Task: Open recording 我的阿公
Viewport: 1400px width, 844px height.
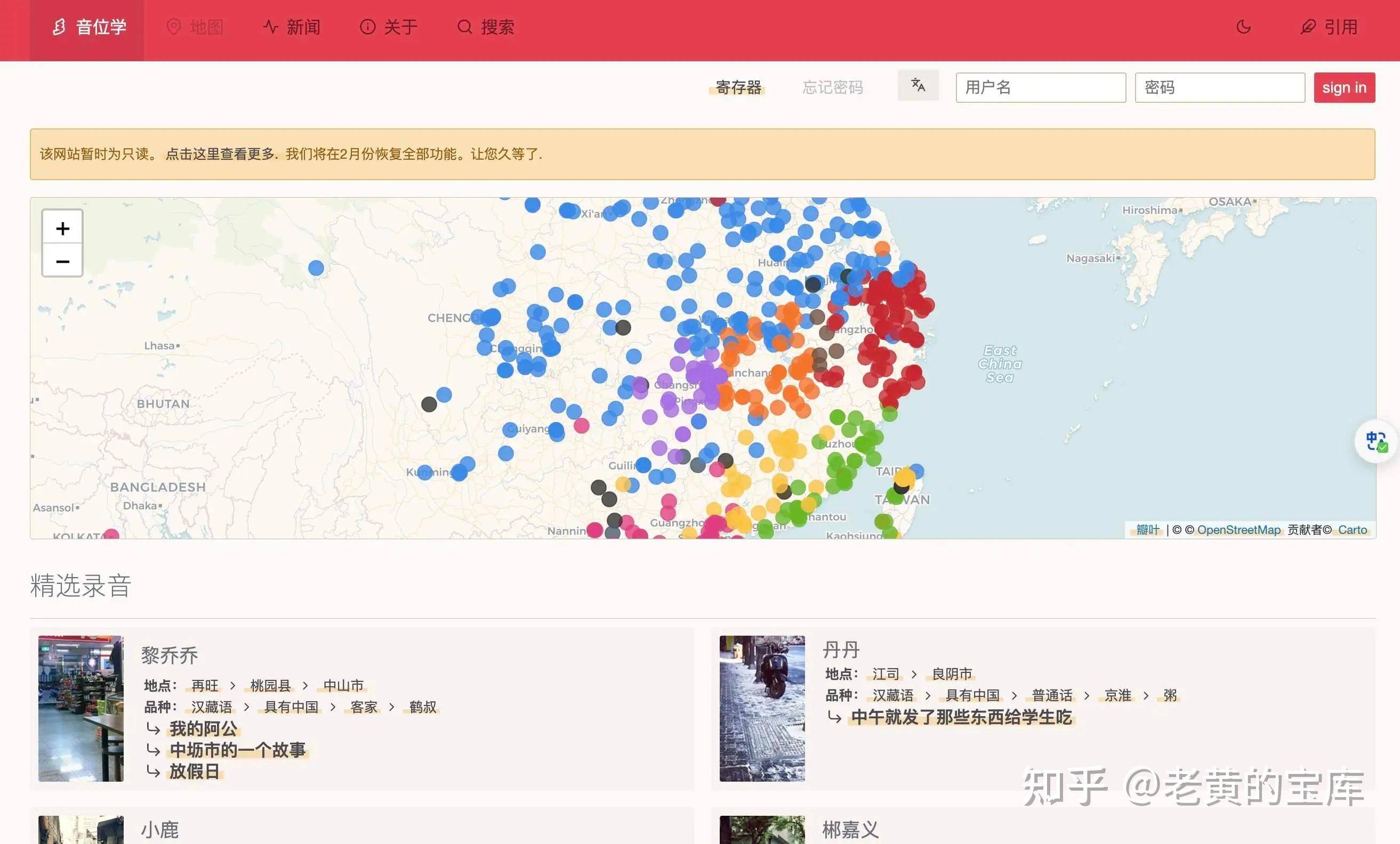Action: [x=204, y=729]
